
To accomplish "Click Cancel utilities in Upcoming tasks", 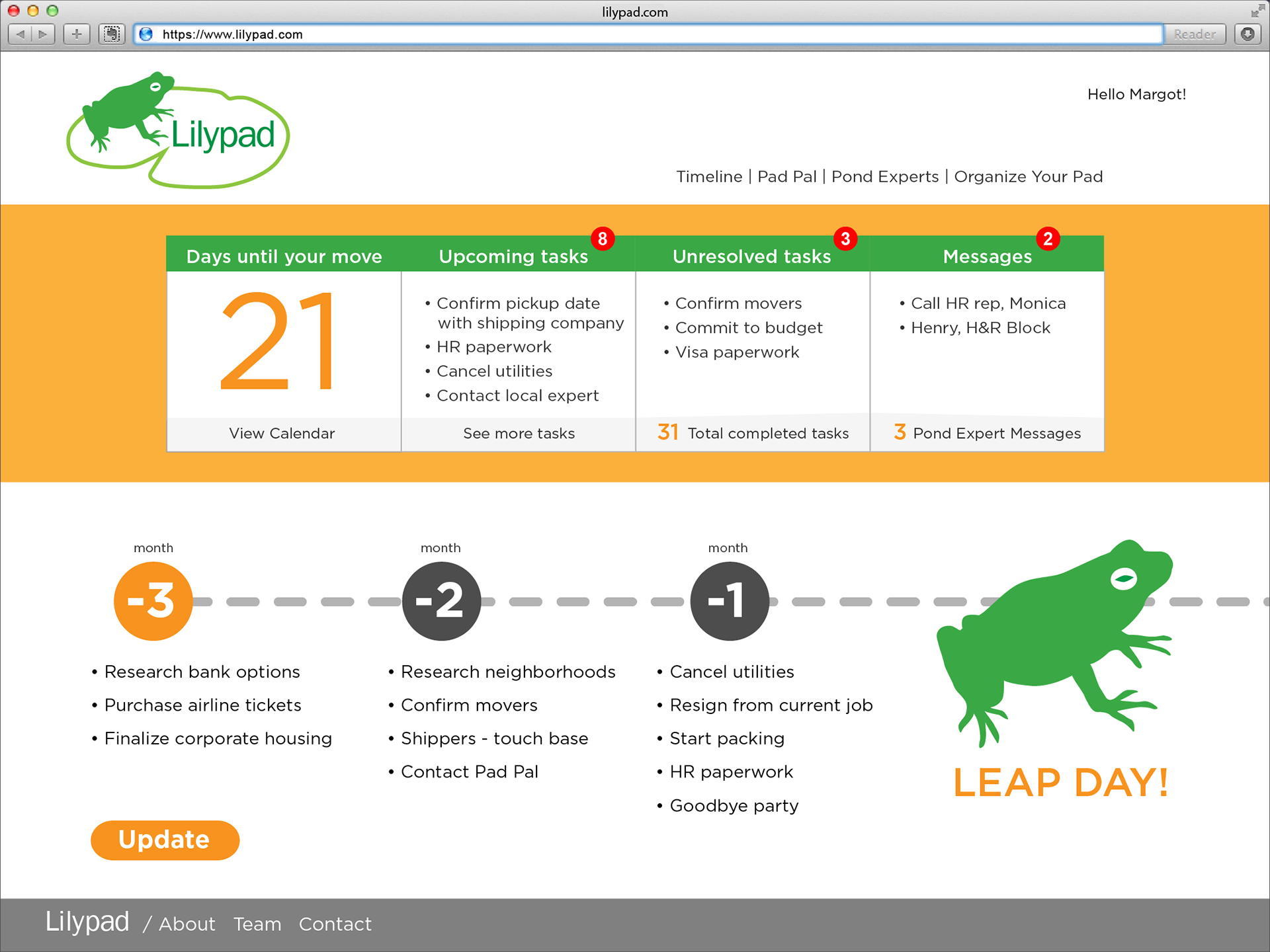I will coord(494,372).
